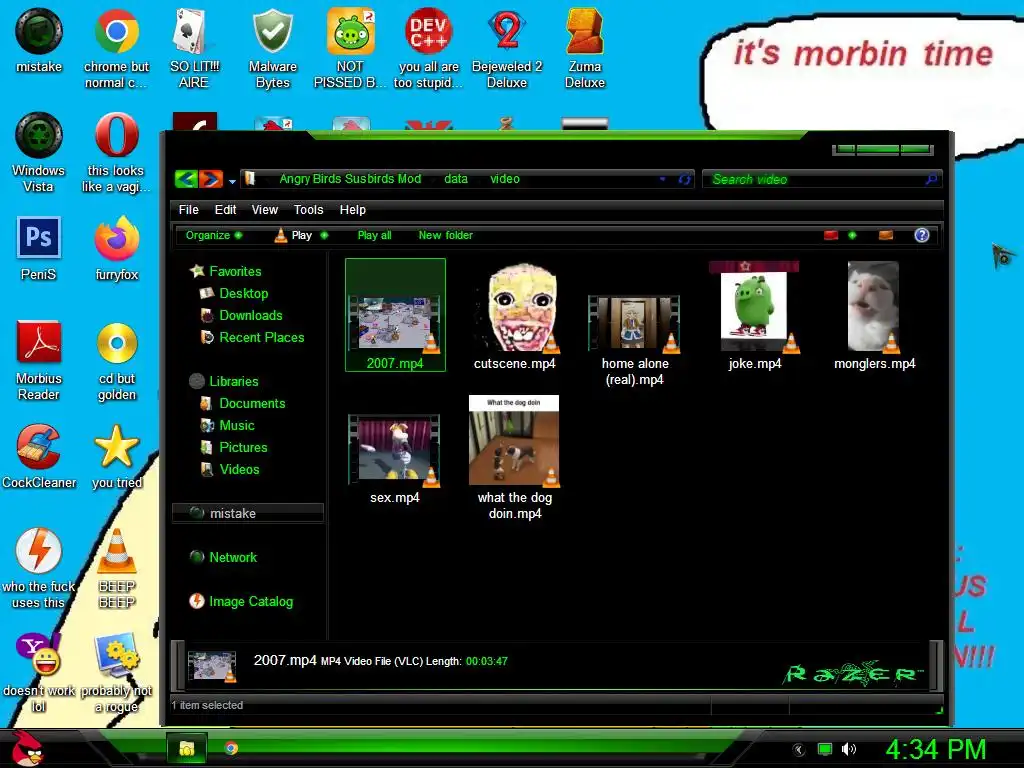
Task: Open the Yahoo 'doesn't work lol' icon
Action: pos(39,673)
